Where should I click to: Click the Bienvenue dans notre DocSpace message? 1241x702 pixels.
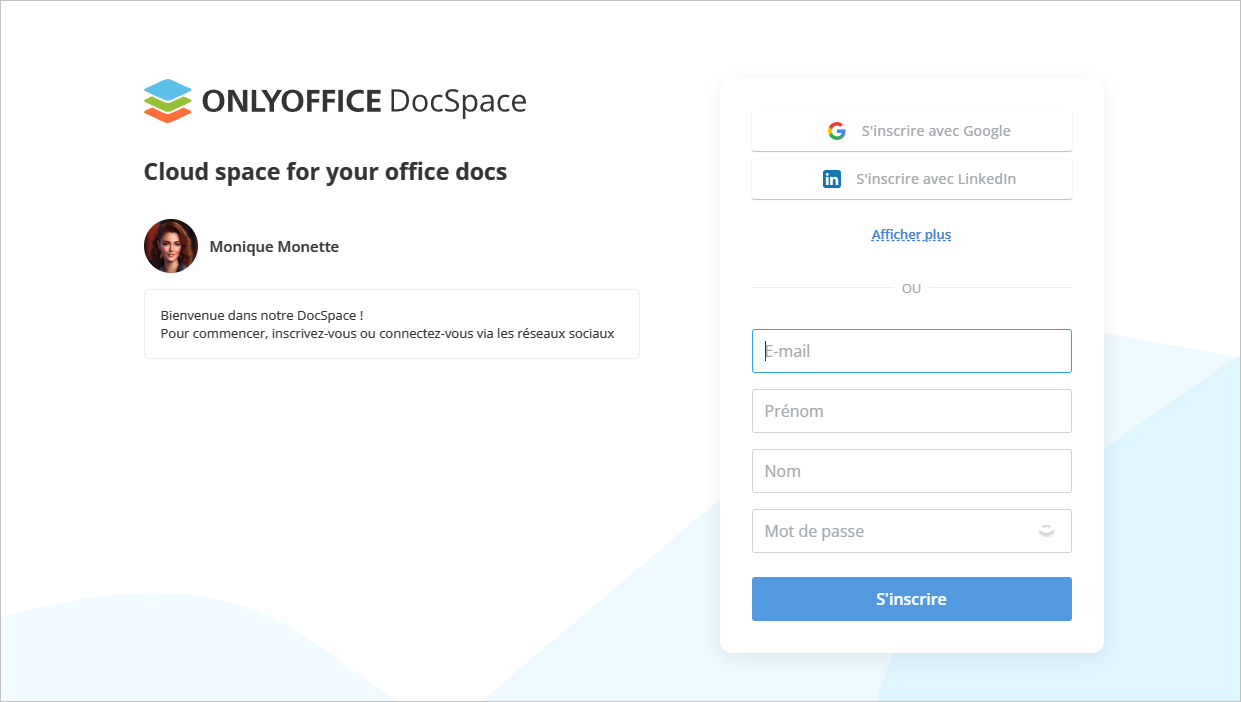(x=262, y=315)
